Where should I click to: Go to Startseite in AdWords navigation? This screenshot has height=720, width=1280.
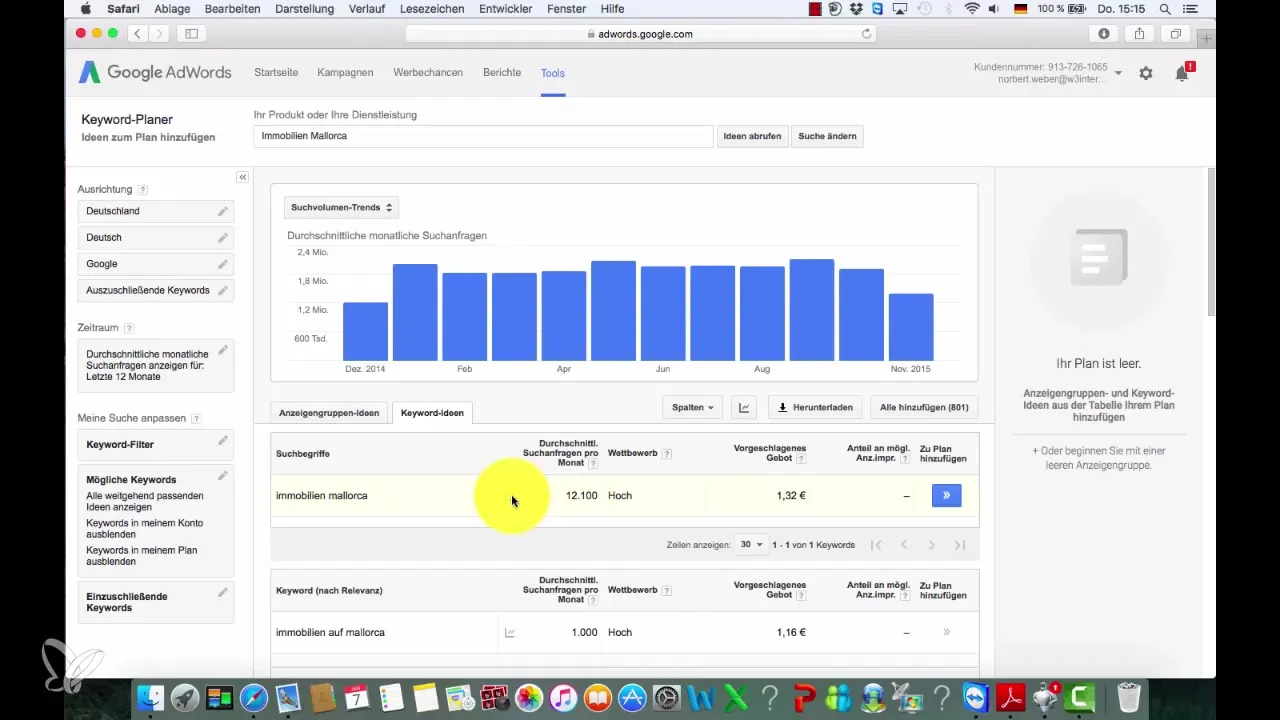tap(277, 73)
